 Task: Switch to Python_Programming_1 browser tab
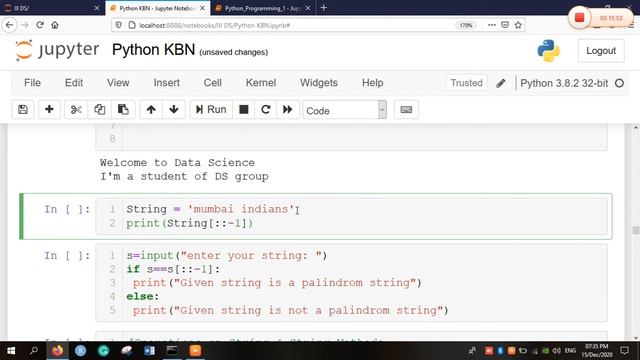tap(262, 8)
